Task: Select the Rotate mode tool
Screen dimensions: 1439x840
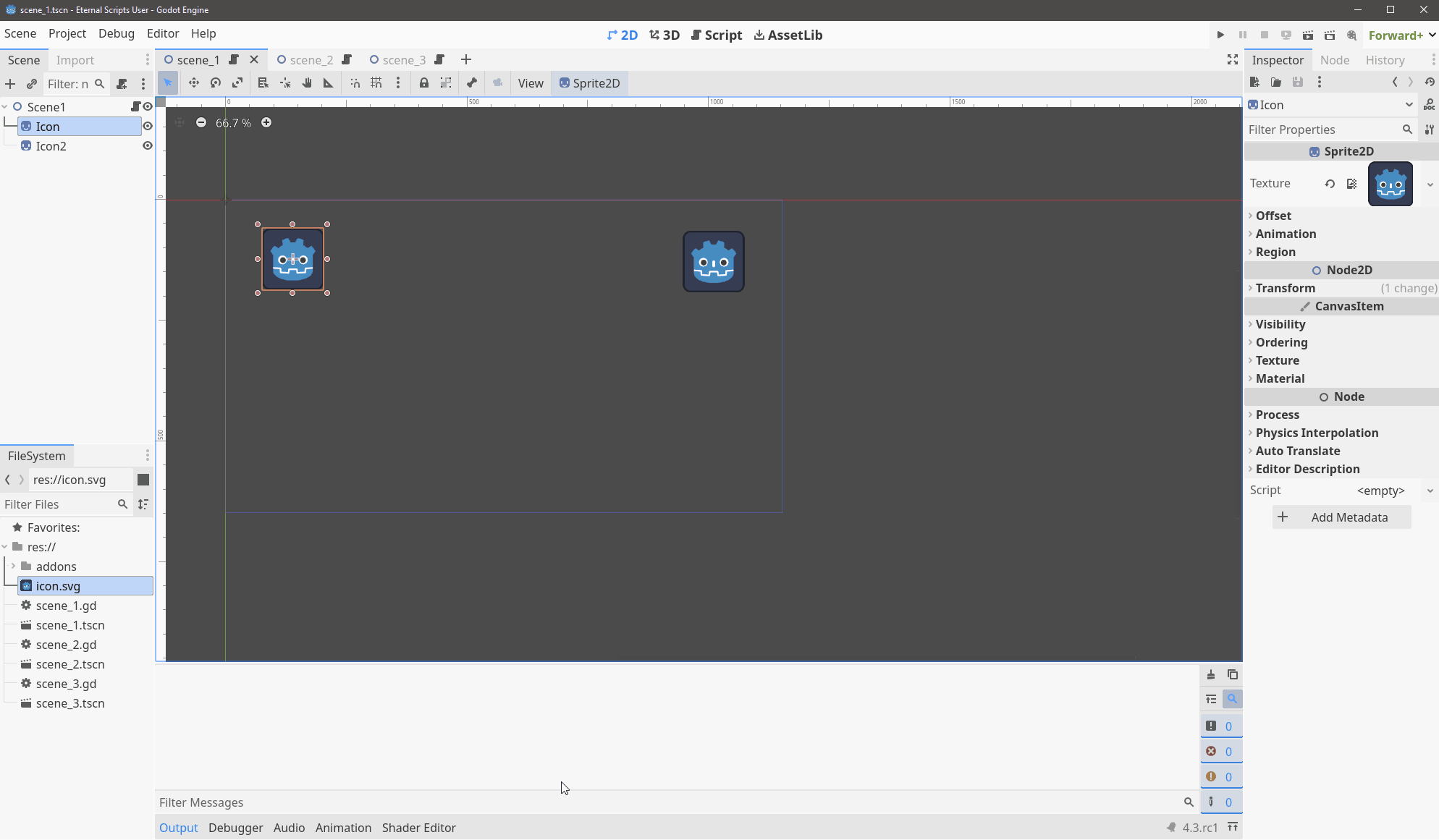Action: click(215, 83)
